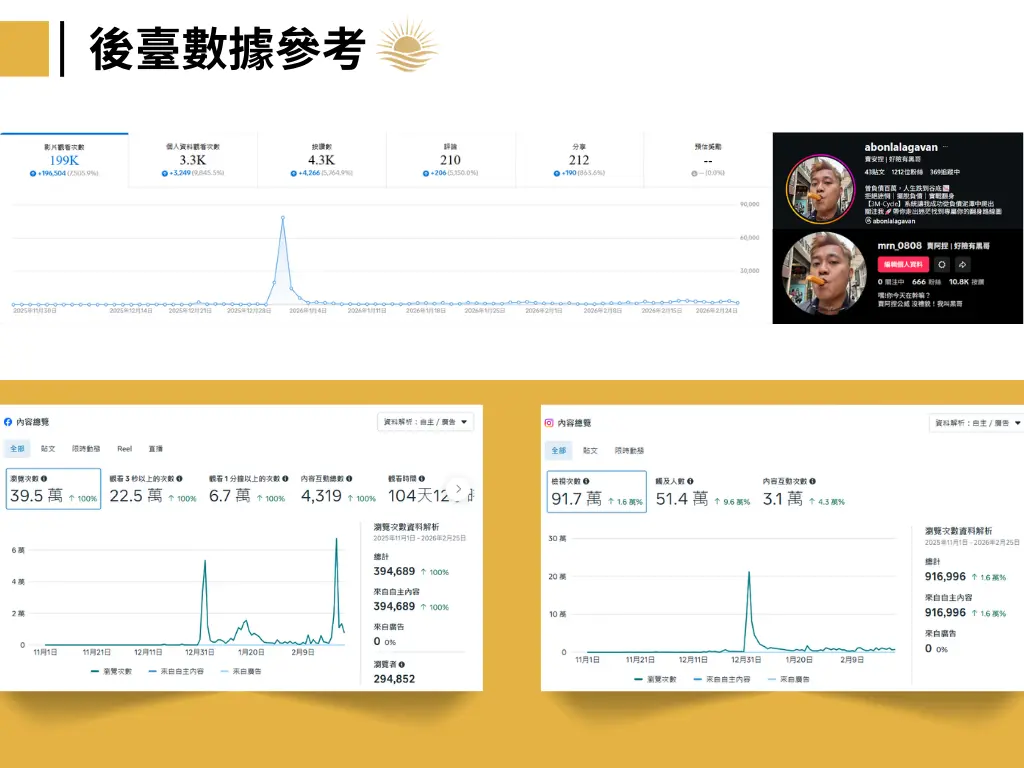Click the red 編輯個人資料 button

pos(902,264)
